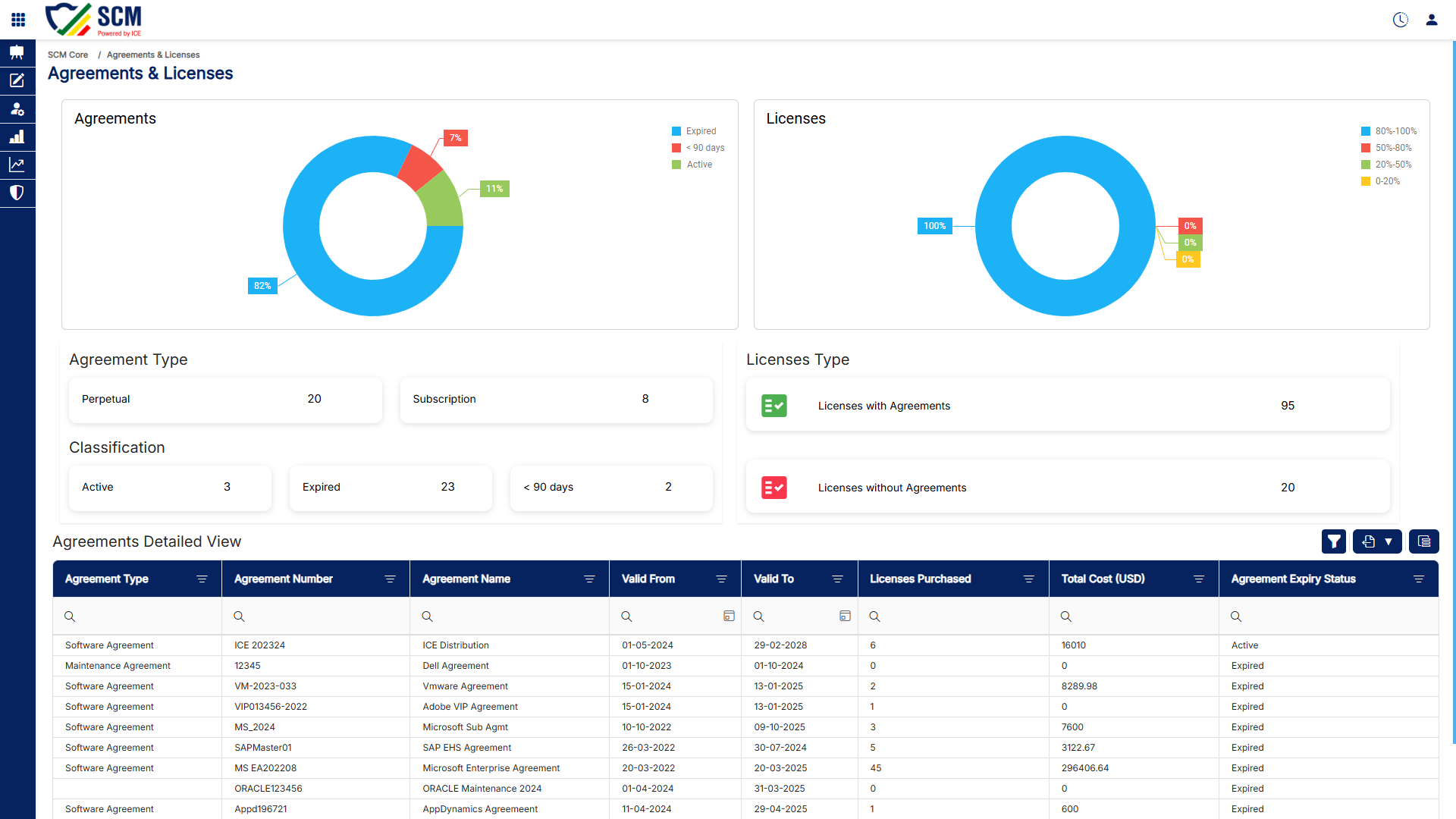Open the column chooser button
Image resolution: width=1456 pixels, height=819 pixels.
coord(1424,541)
